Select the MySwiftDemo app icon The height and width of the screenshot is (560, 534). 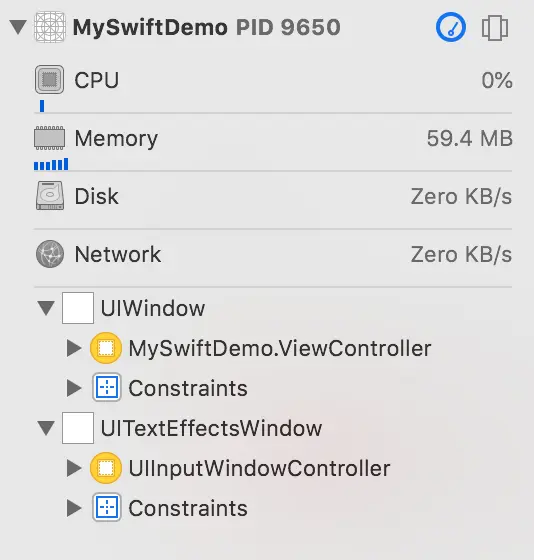[x=50, y=27]
